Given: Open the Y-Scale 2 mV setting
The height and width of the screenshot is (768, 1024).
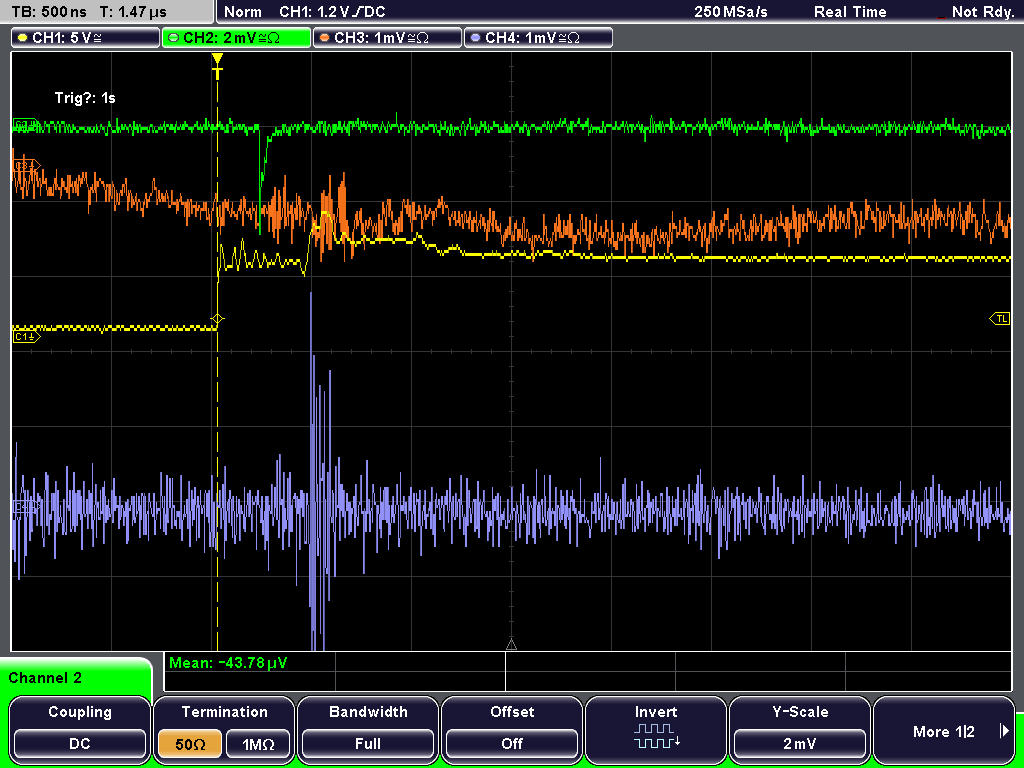Looking at the screenshot, I should coord(799,743).
